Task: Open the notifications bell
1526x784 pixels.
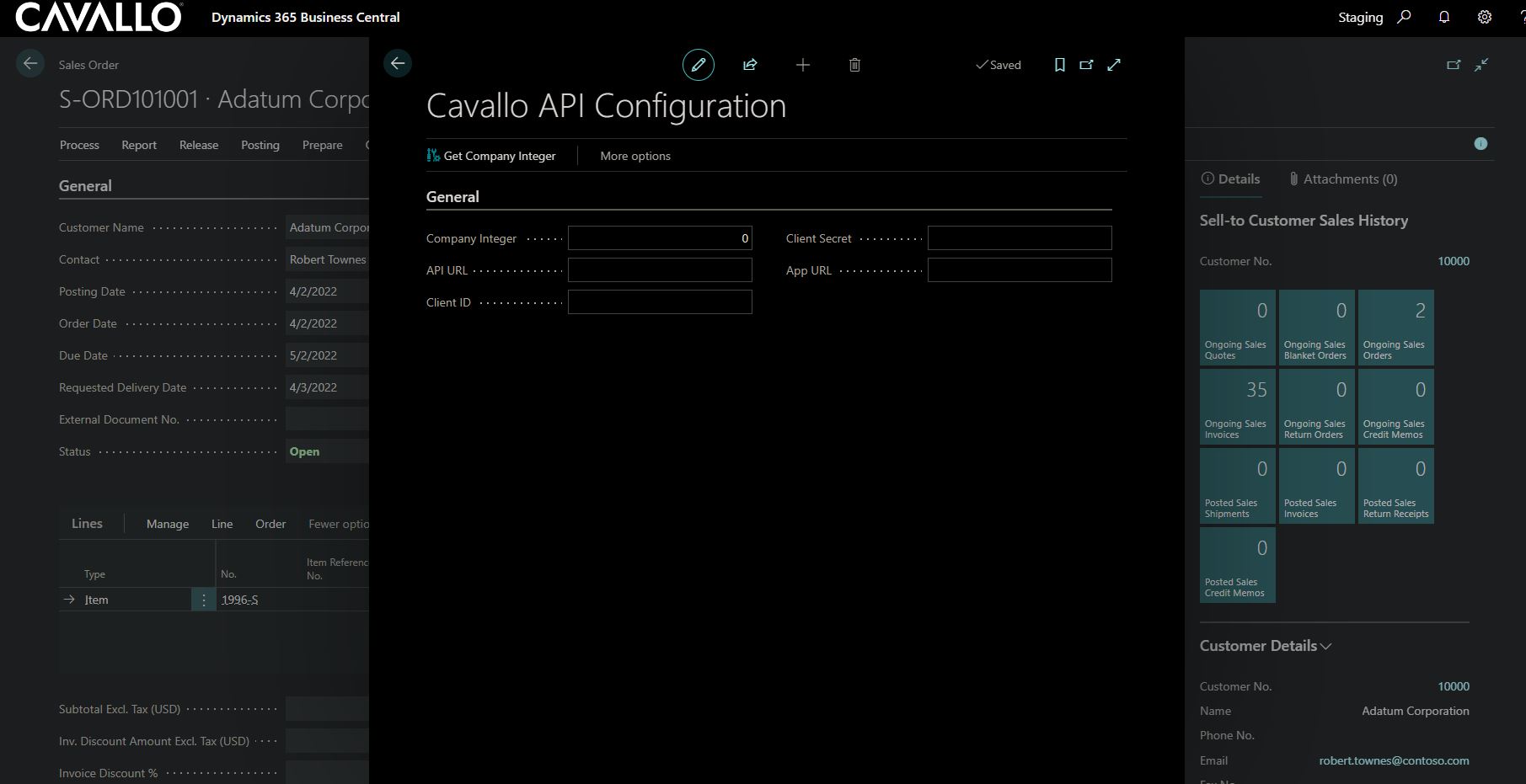Action: click(x=1443, y=17)
